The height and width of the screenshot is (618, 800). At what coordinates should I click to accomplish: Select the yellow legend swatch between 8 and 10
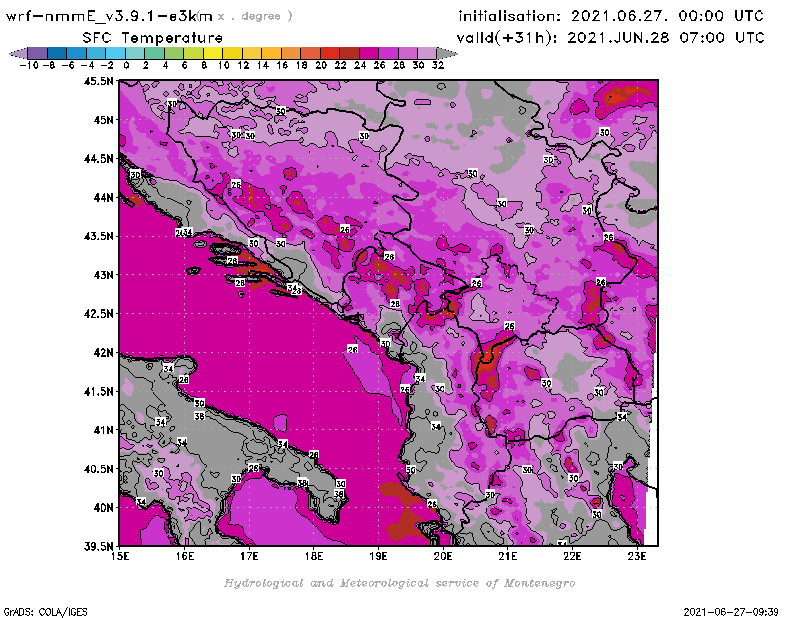point(213,53)
